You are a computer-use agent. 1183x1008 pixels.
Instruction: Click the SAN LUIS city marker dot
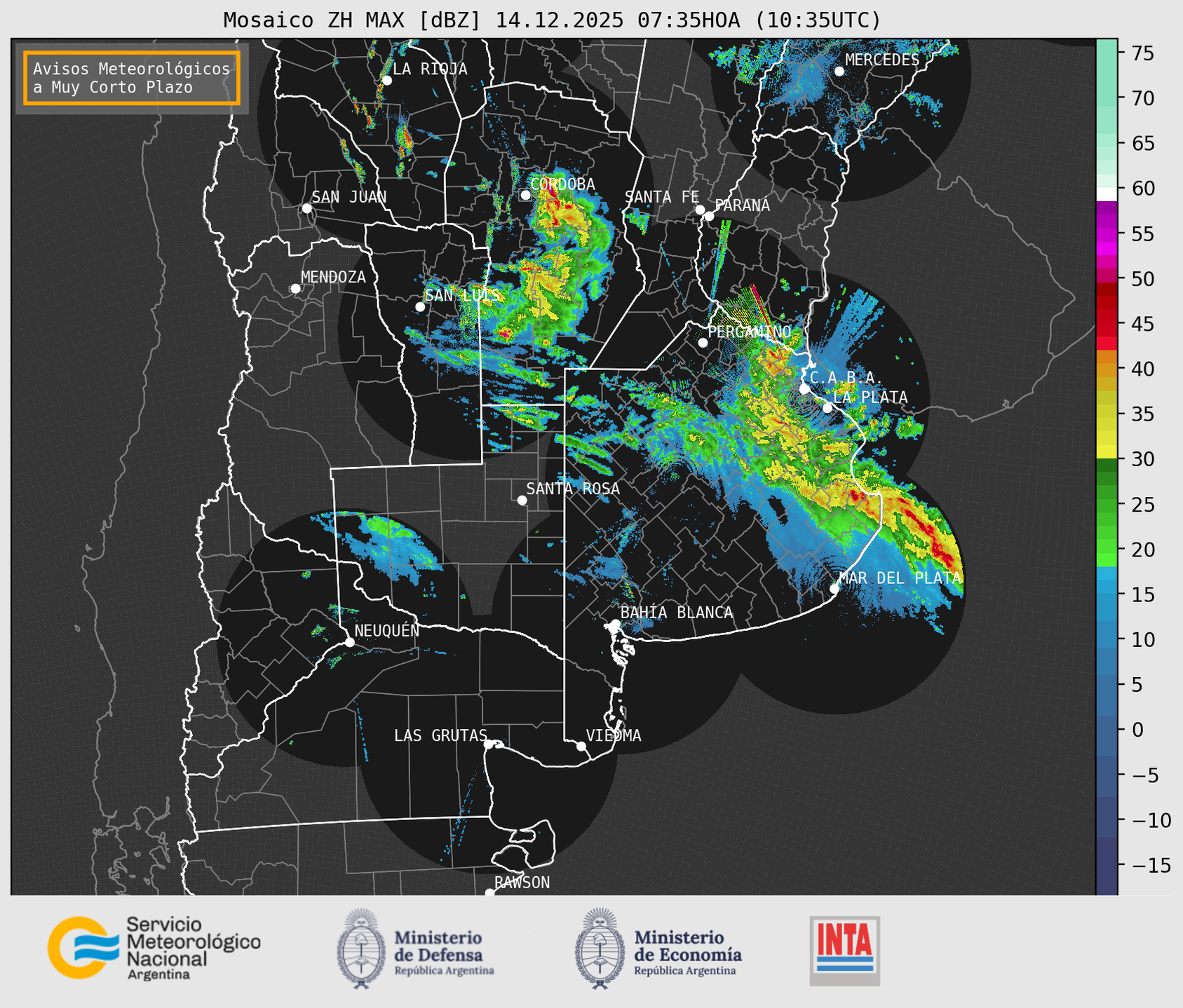tap(420, 307)
